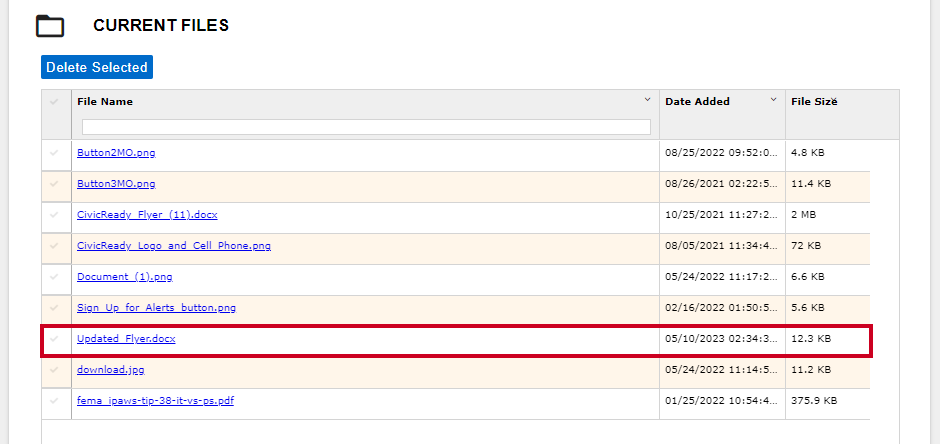Toggle the select-all checkmark in header
The width and height of the screenshot is (940, 444).
pyautogui.click(x=54, y=102)
